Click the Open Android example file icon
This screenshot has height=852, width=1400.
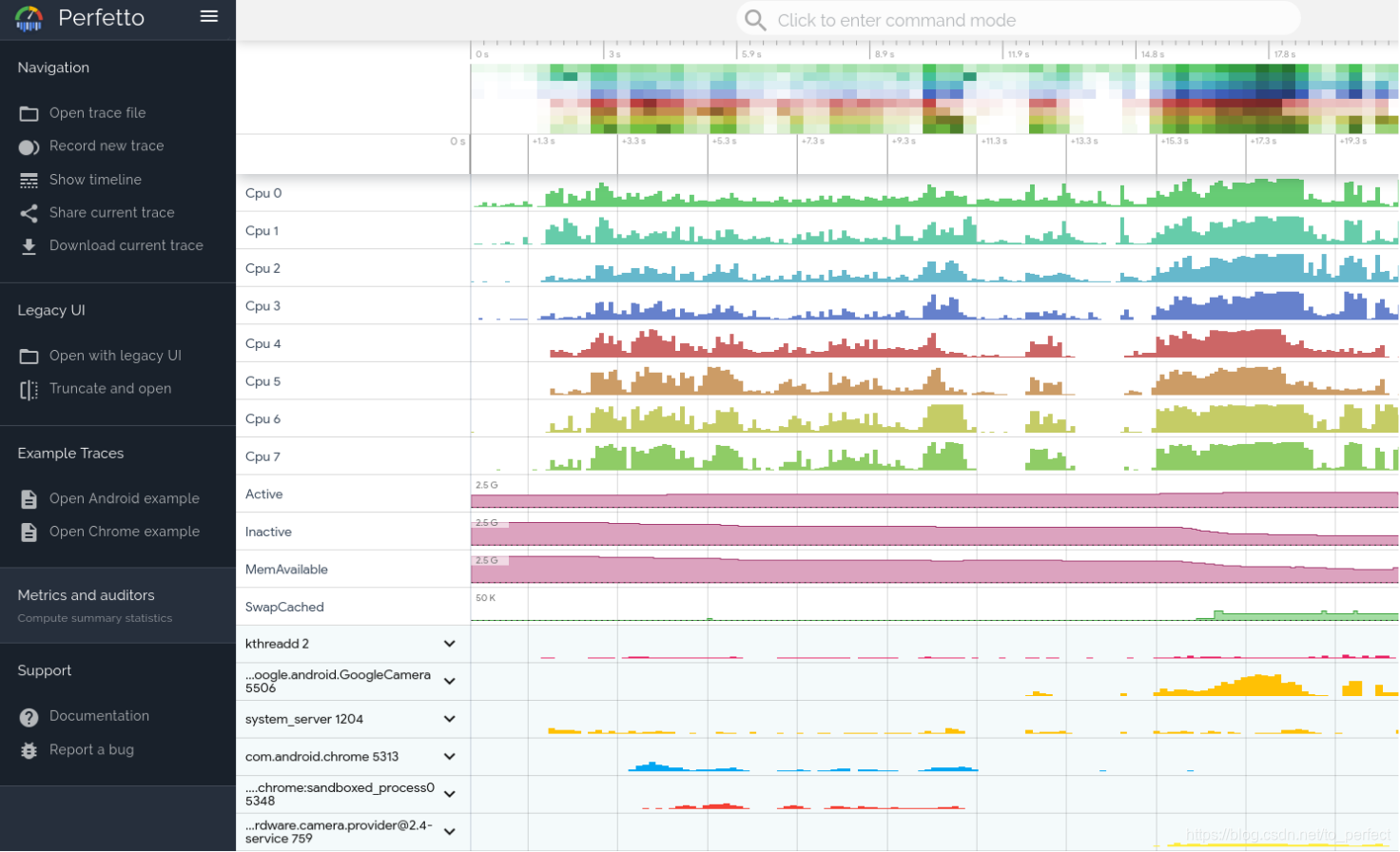29,499
